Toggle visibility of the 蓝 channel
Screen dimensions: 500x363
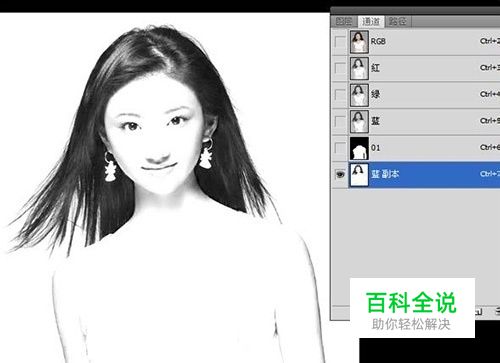point(340,121)
